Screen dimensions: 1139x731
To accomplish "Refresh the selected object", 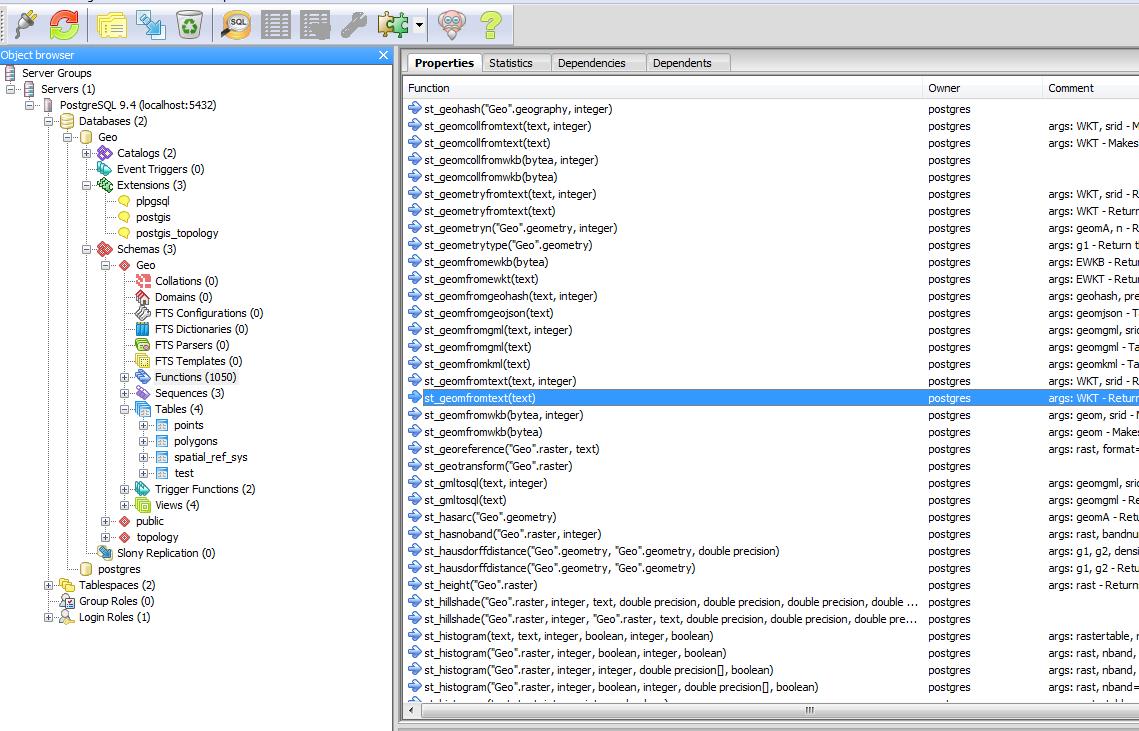I will click(64, 24).
